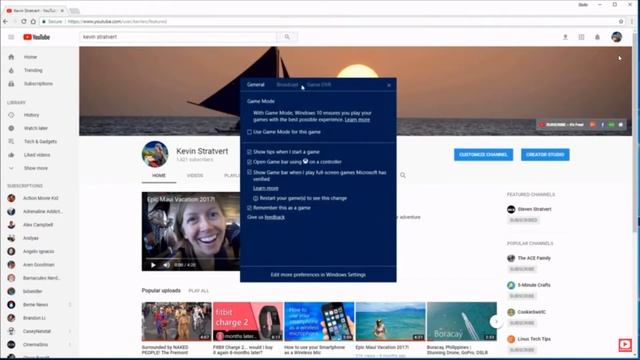
Task: Open smartphone wireless mic video thumbnail
Action: pos(319,322)
